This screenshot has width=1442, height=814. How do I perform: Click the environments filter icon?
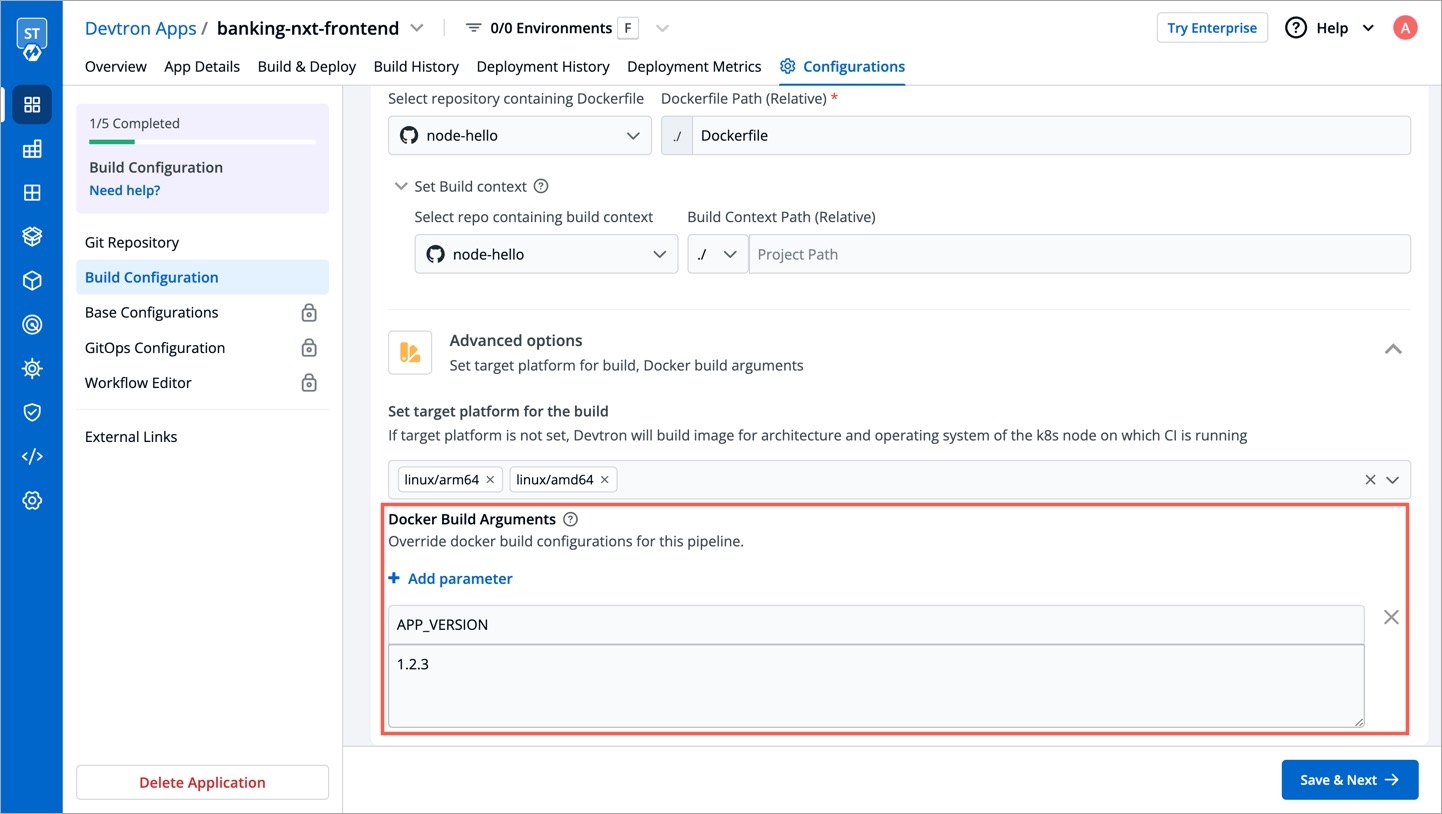pyautogui.click(x=474, y=28)
